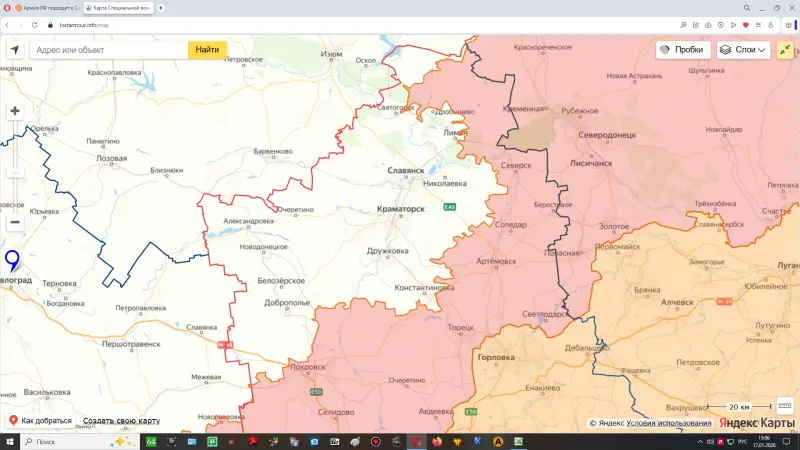Image resolution: width=800 pixels, height=450 pixels.
Task: Focus the Адрес или объект search field
Action: [108, 49]
